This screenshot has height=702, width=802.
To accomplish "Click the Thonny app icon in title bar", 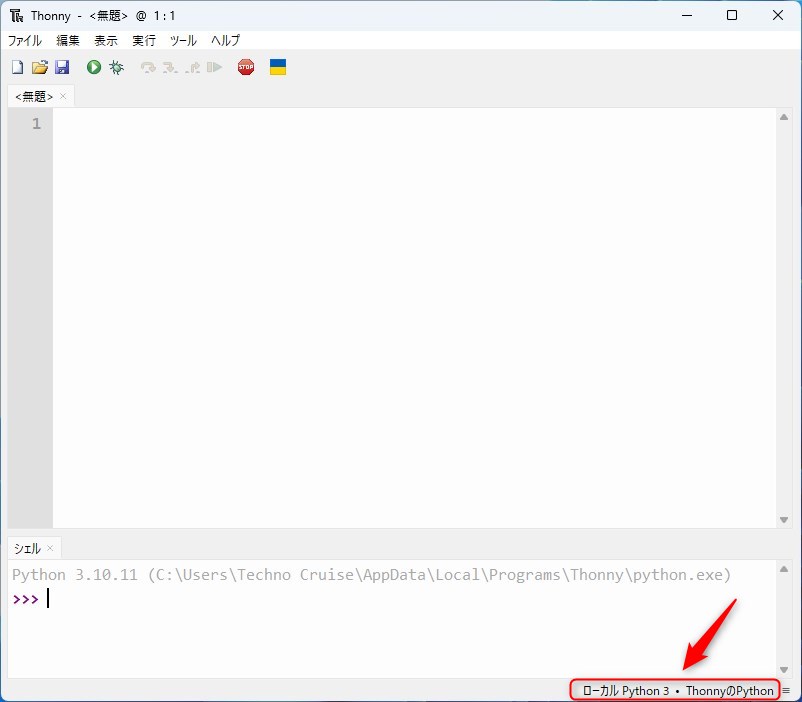I will [16, 16].
